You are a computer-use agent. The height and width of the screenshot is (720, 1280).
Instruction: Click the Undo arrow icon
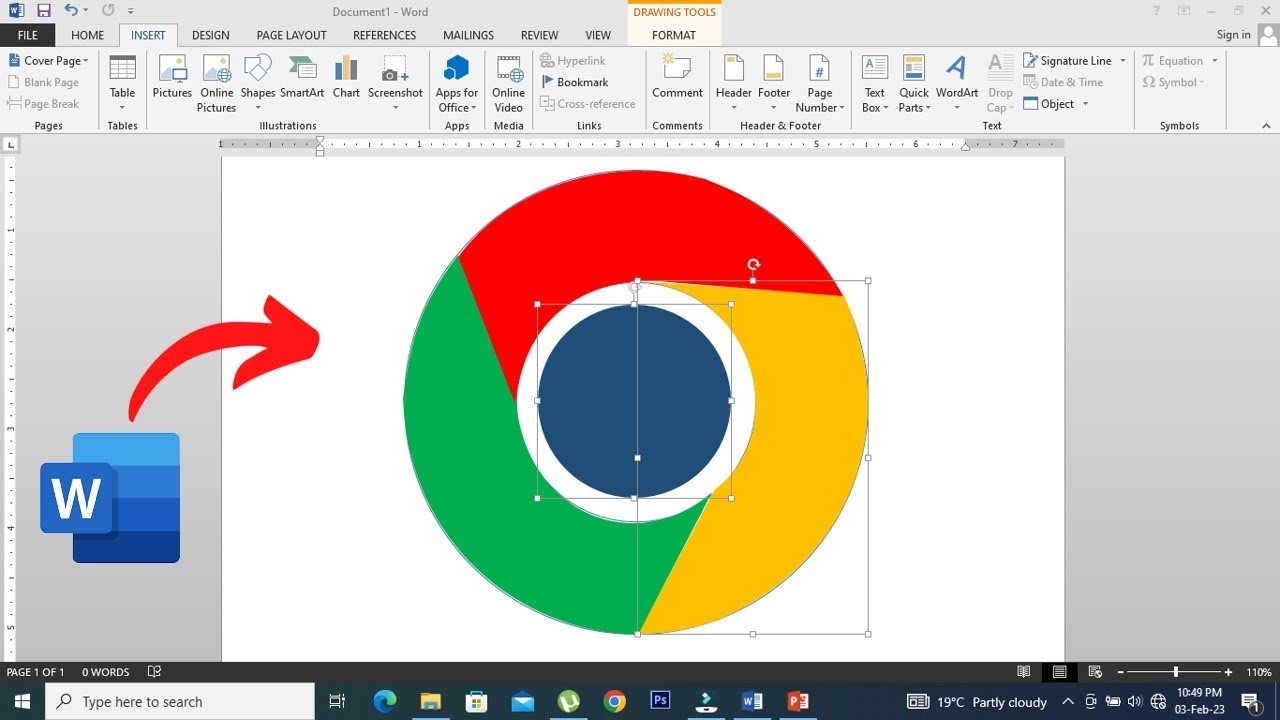tap(70, 11)
